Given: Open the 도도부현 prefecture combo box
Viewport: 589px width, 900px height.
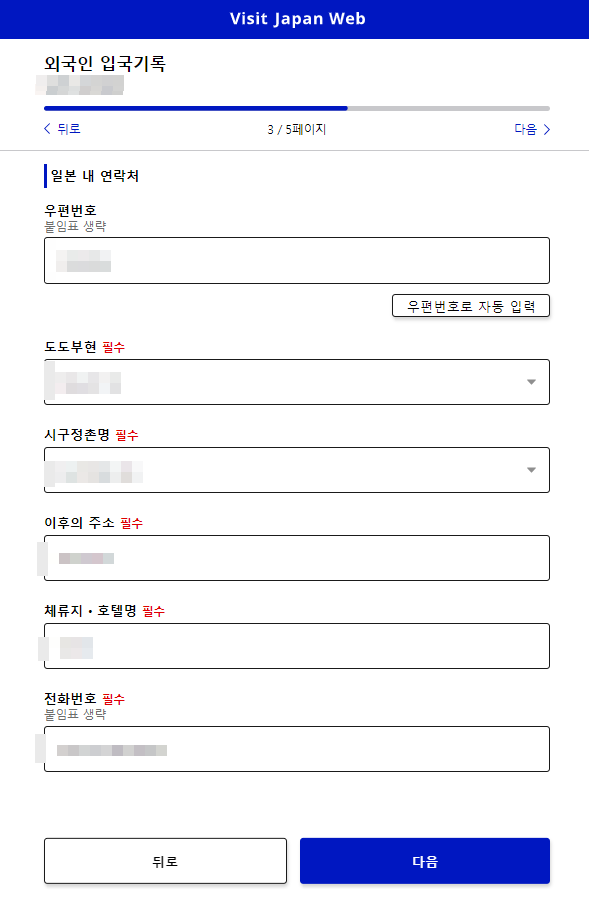Looking at the screenshot, I should coord(296,382).
